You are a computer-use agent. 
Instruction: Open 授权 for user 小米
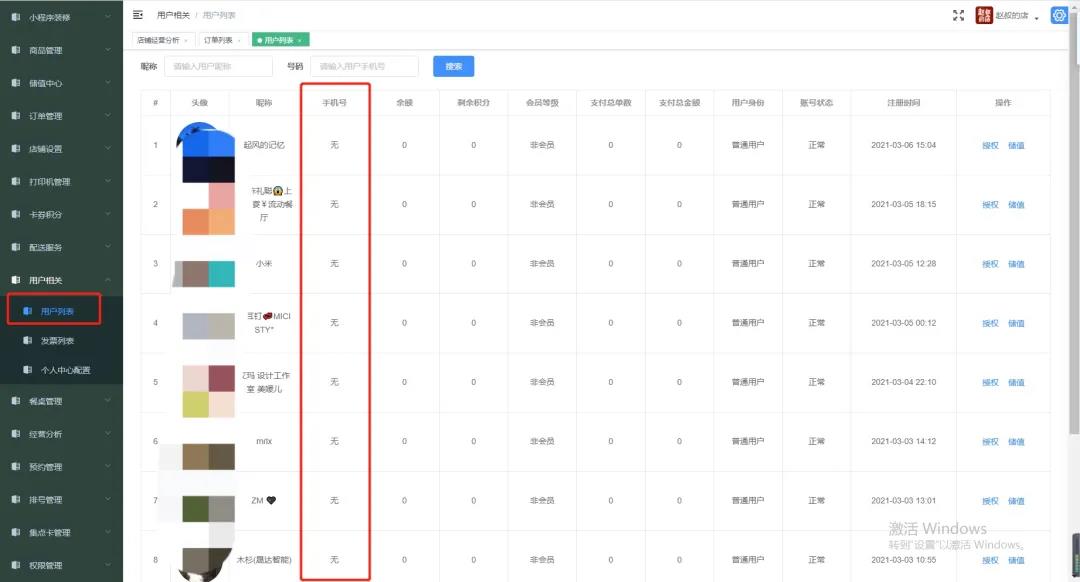click(x=990, y=263)
